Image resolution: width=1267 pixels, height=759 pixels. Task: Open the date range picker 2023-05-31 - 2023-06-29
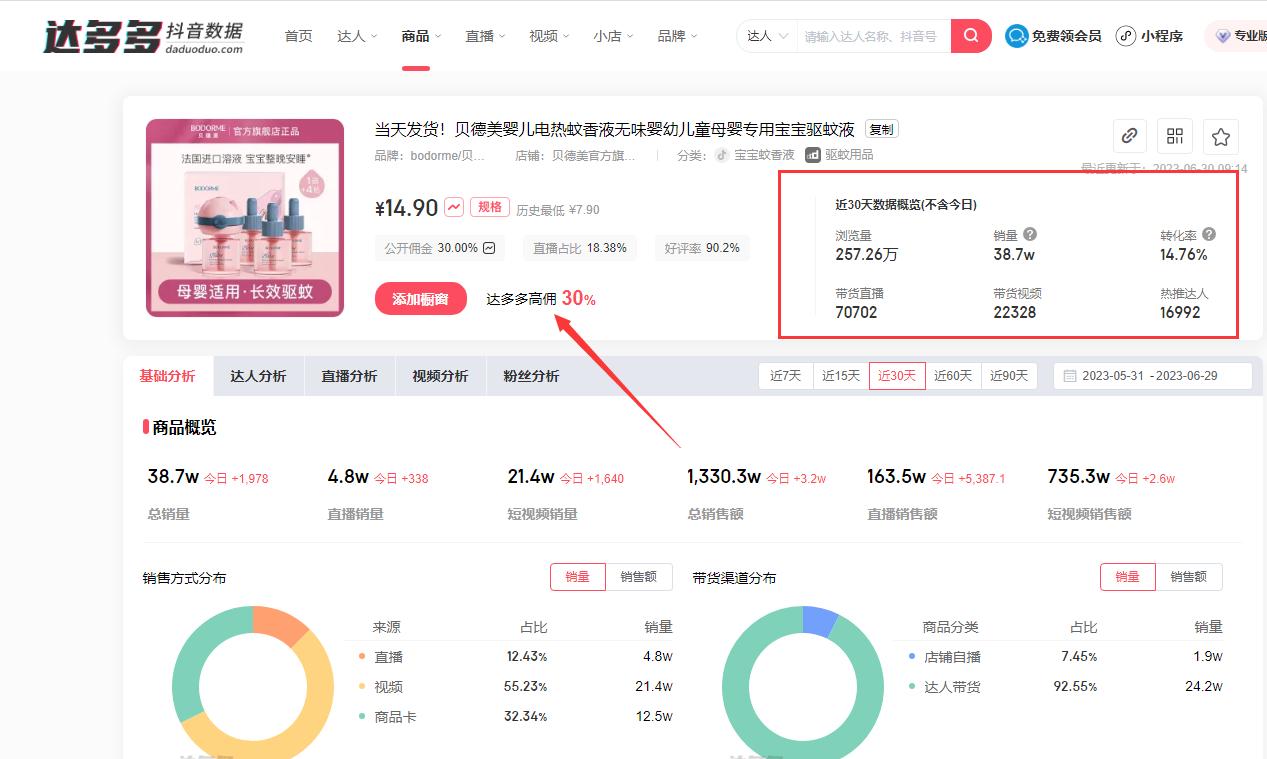[x=1152, y=376]
